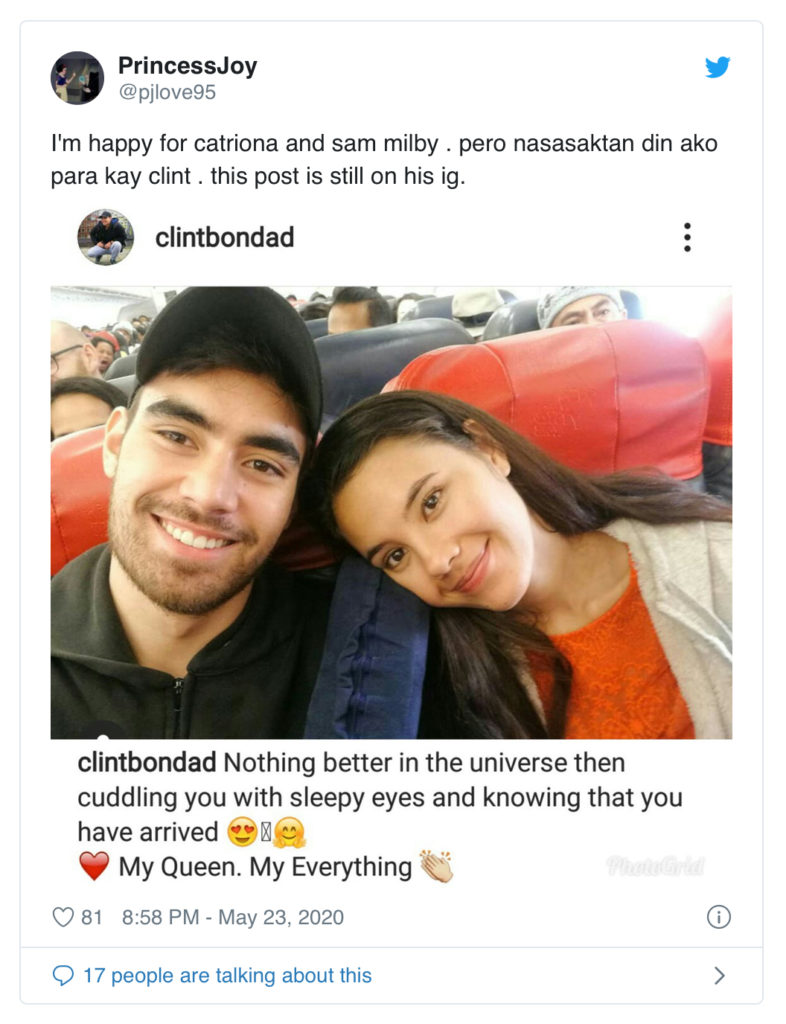Screen dimensions: 786x1024
Task: Click the hugging face emoji in caption
Action: click(x=289, y=833)
